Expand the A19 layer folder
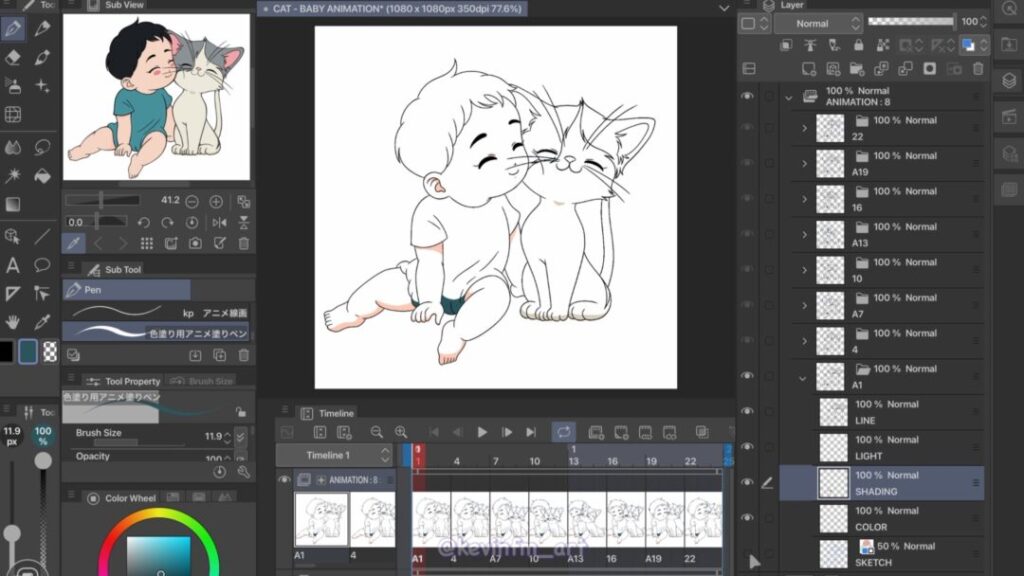 coord(804,163)
